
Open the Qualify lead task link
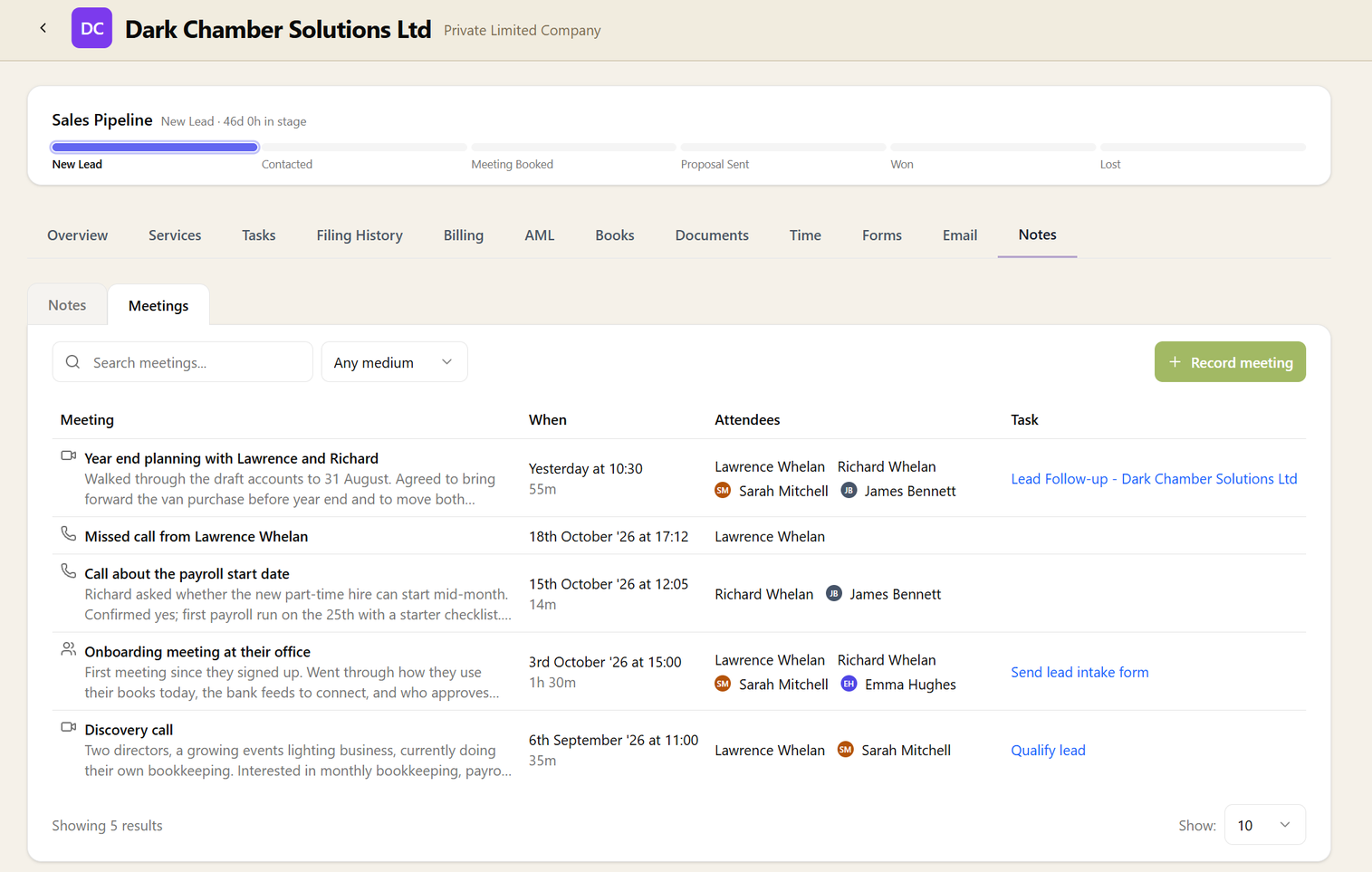tap(1048, 750)
